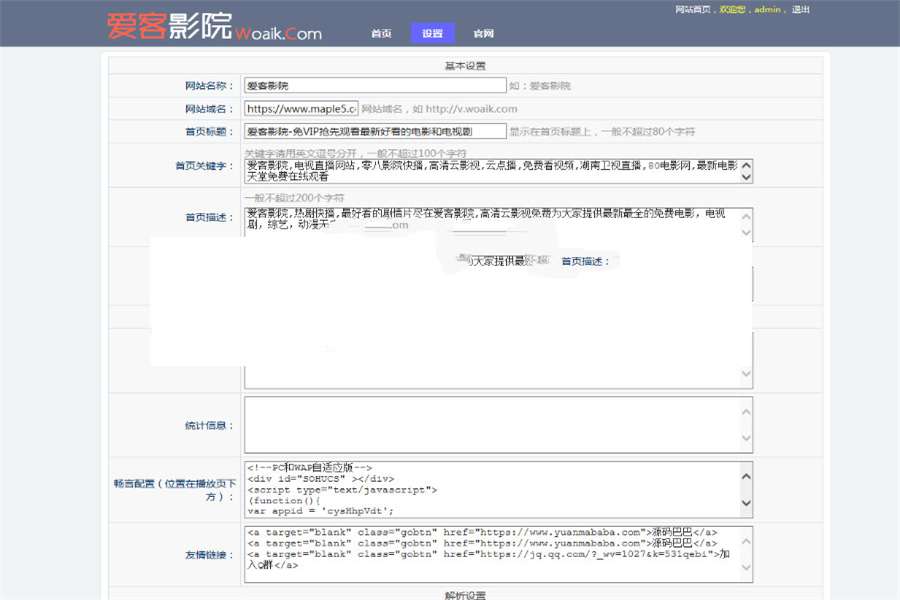
Task: Click the 统计信息 field label
Action: tap(210, 425)
